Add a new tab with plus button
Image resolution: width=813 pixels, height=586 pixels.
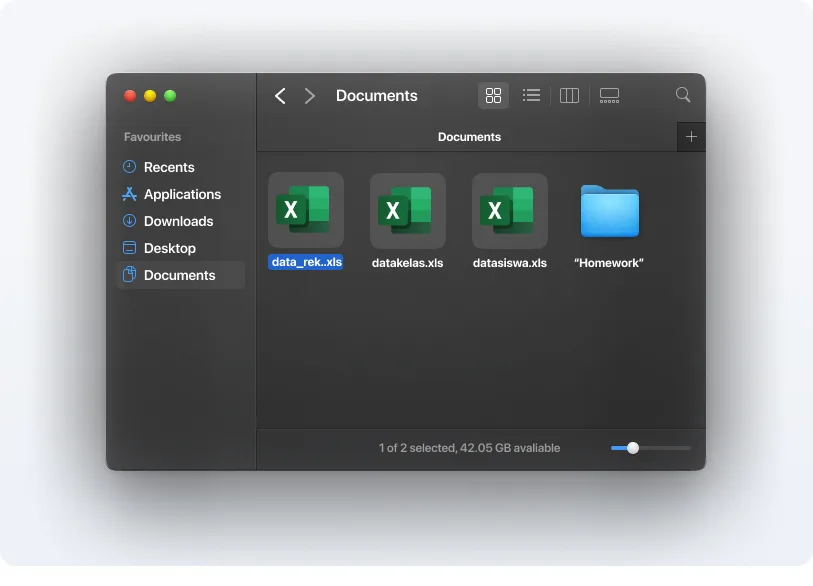(691, 137)
